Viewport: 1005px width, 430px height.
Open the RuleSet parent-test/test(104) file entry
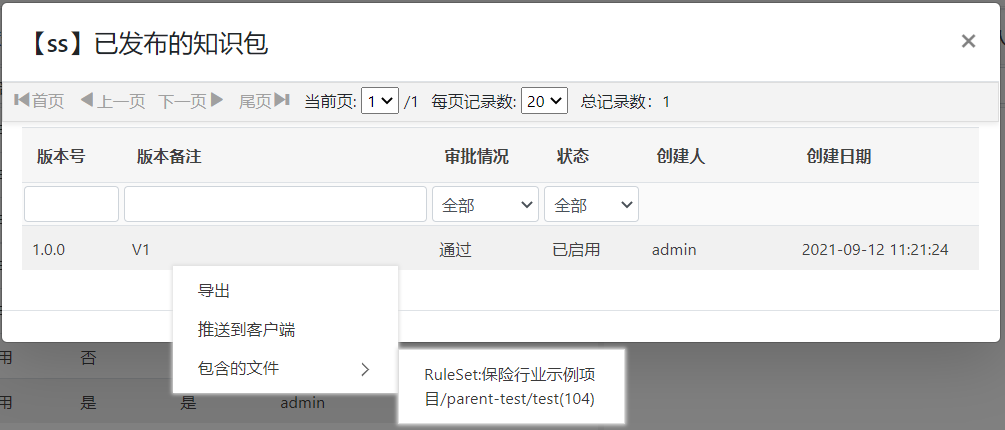510,388
